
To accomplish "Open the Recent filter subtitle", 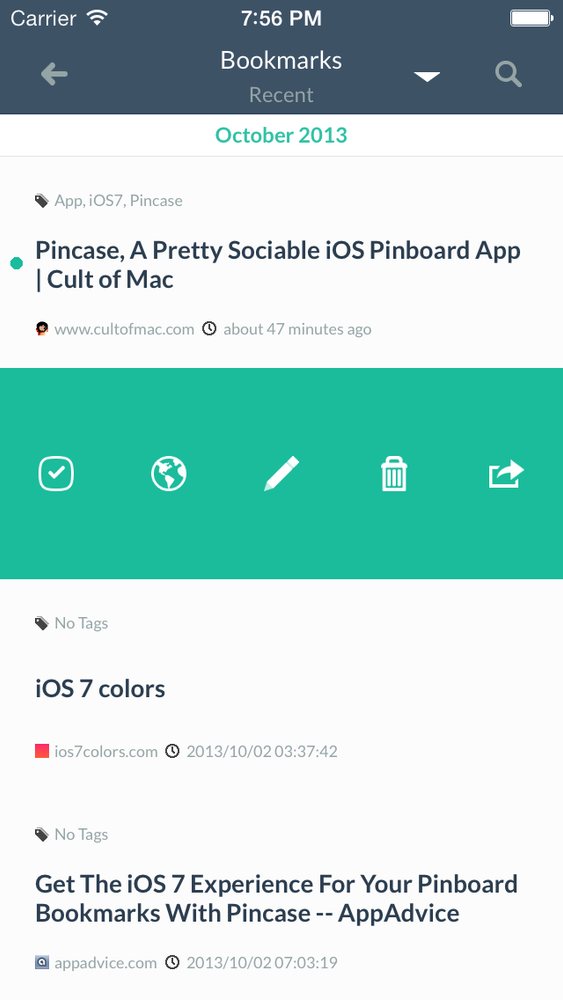I will point(281,95).
